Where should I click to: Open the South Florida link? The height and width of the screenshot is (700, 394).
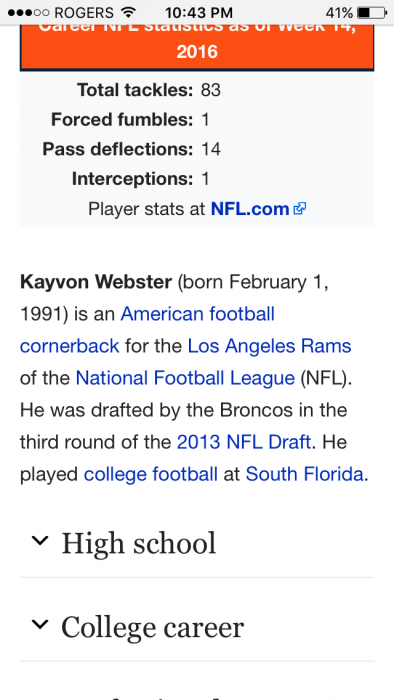[x=304, y=474]
